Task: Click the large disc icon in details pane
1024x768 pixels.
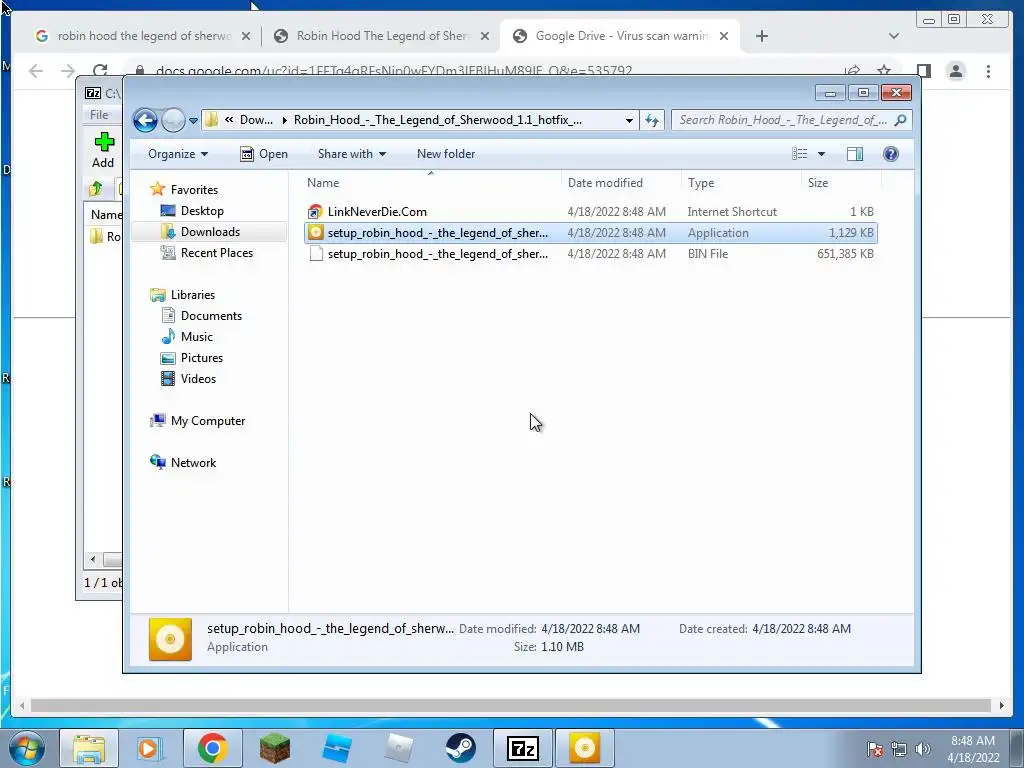Action: [x=170, y=639]
